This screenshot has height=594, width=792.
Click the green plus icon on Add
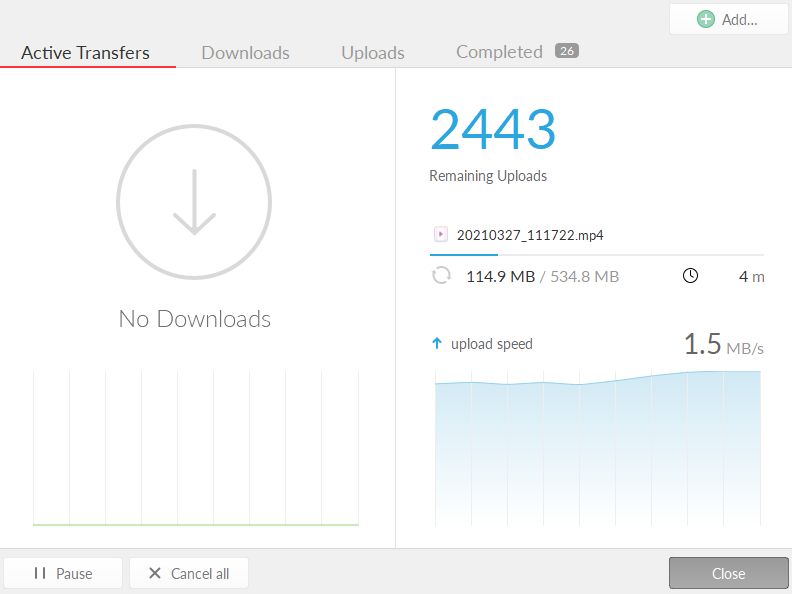pos(706,19)
